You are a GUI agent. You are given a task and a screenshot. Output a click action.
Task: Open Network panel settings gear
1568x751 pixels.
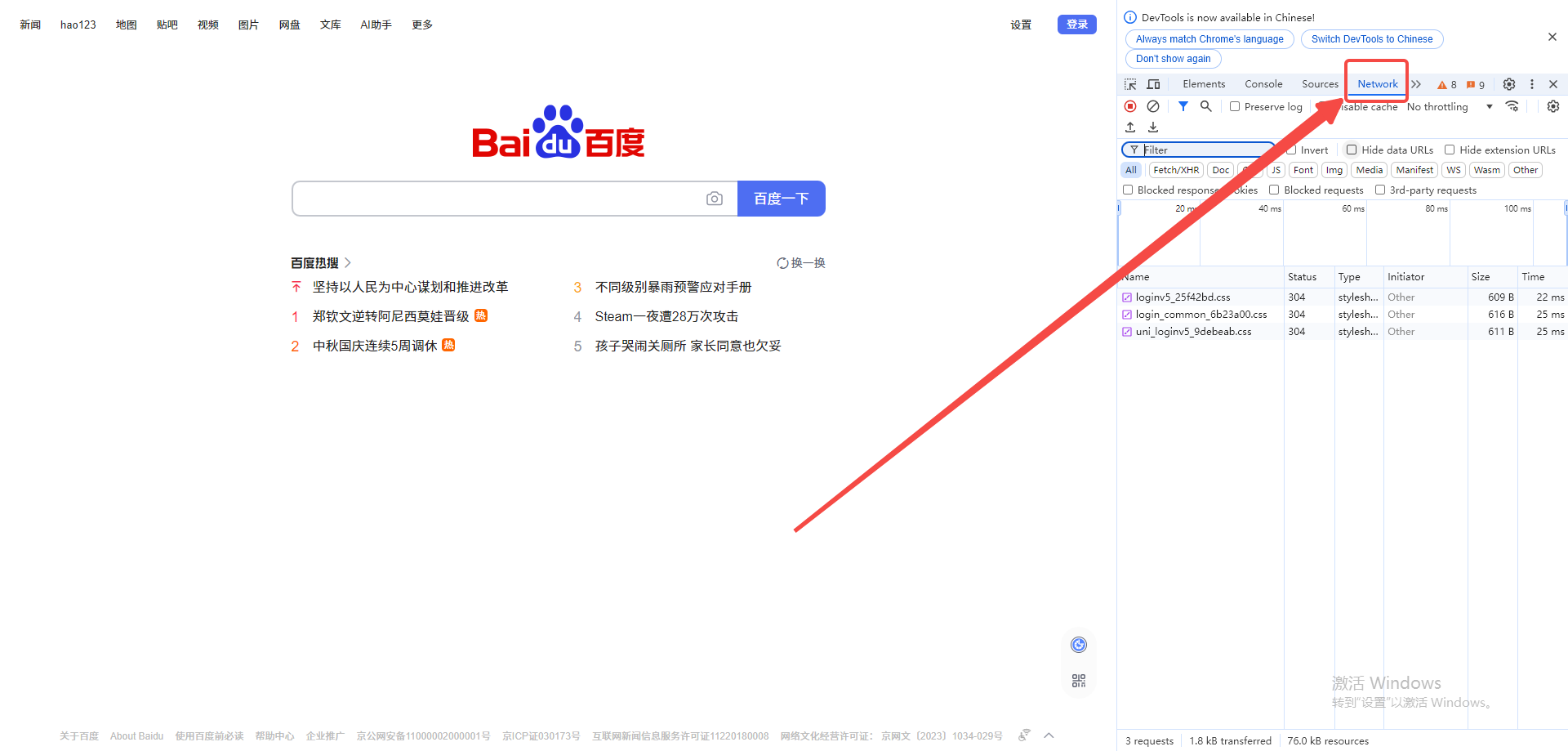tap(1553, 106)
